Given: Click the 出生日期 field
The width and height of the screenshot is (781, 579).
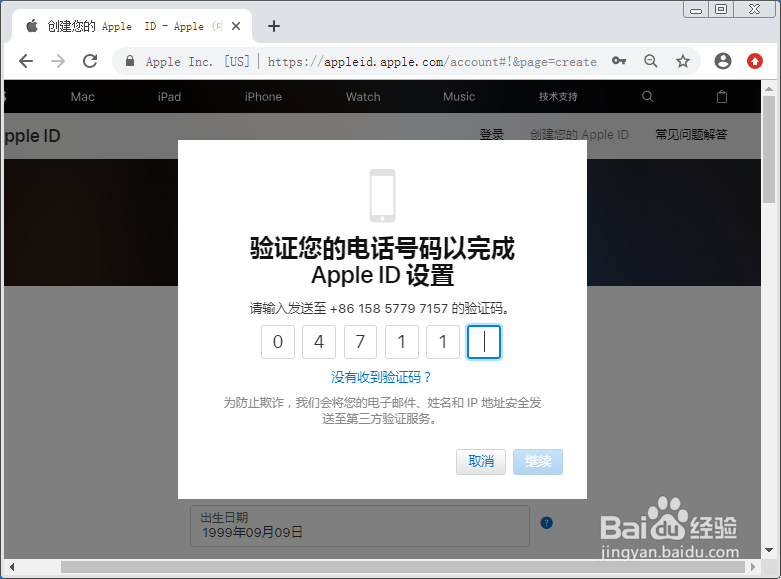Looking at the screenshot, I should [x=360, y=526].
